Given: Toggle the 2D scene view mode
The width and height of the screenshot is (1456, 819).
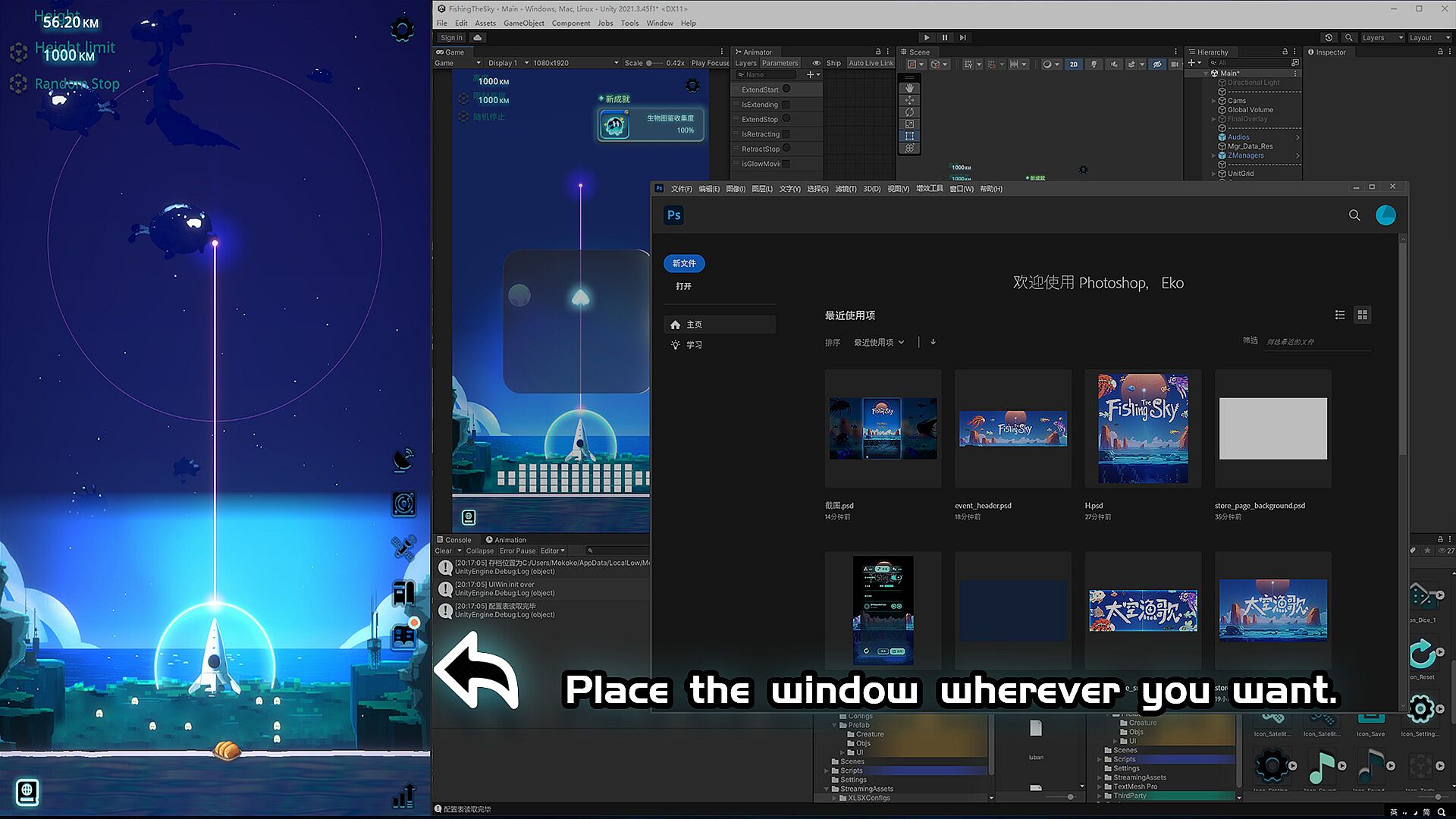Looking at the screenshot, I should (x=1073, y=64).
